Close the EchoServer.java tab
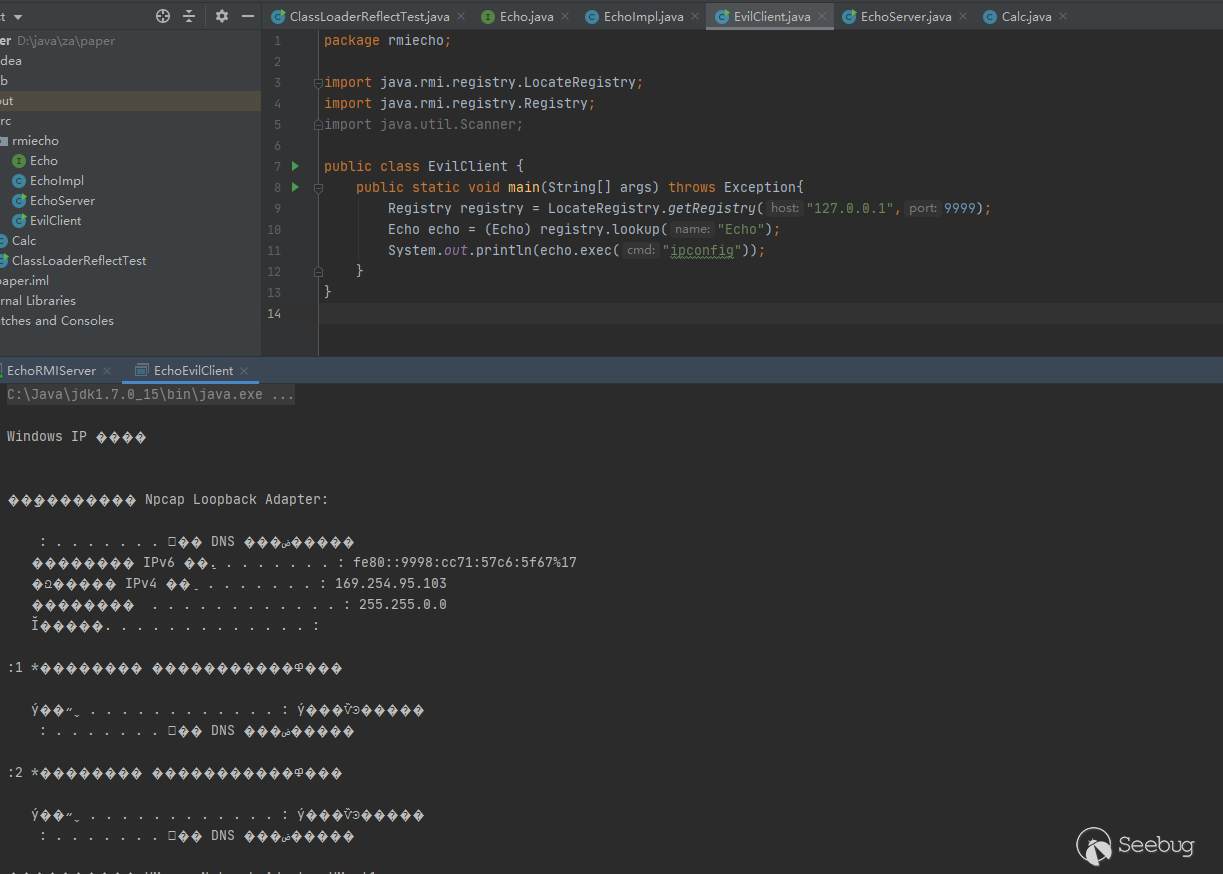Viewport: 1223px width, 874px height. [x=963, y=17]
